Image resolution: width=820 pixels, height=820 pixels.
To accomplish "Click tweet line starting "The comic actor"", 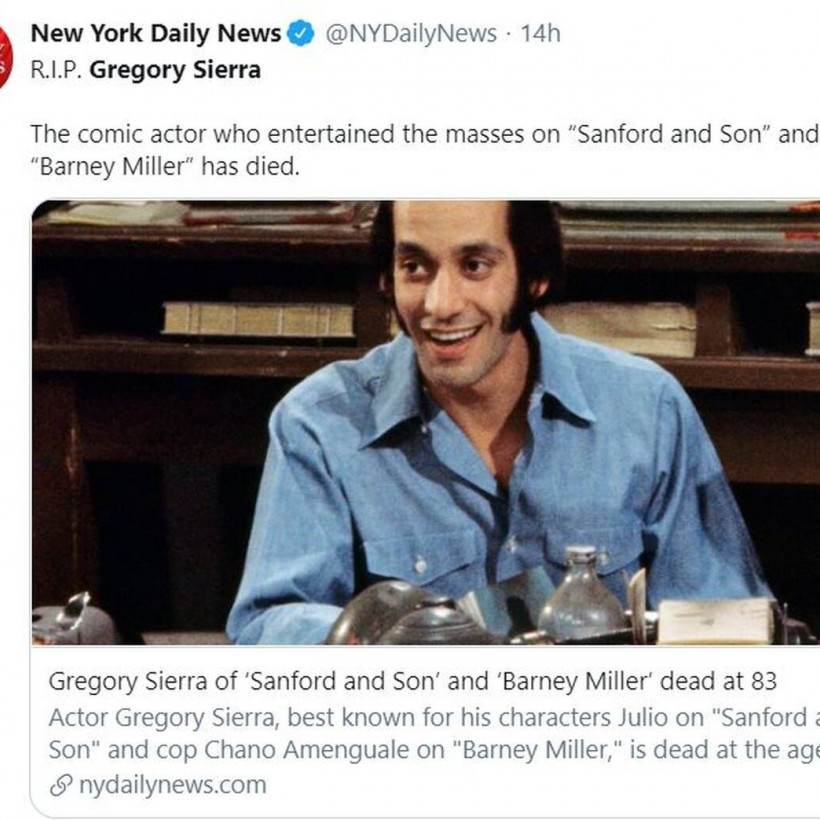I will (420, 134).
